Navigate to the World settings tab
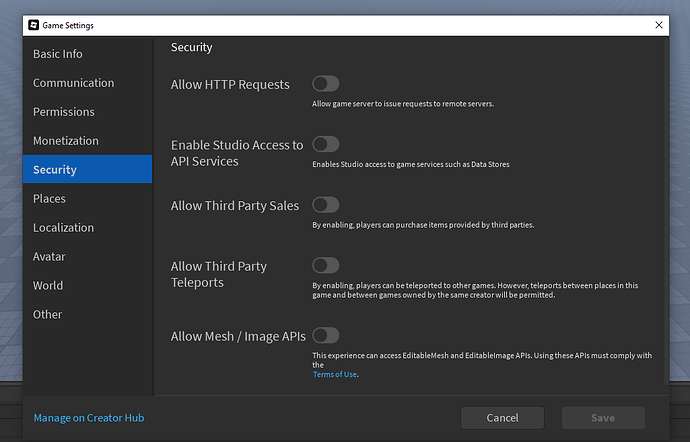This screenshot has height=442, width=690. [48, 285]
